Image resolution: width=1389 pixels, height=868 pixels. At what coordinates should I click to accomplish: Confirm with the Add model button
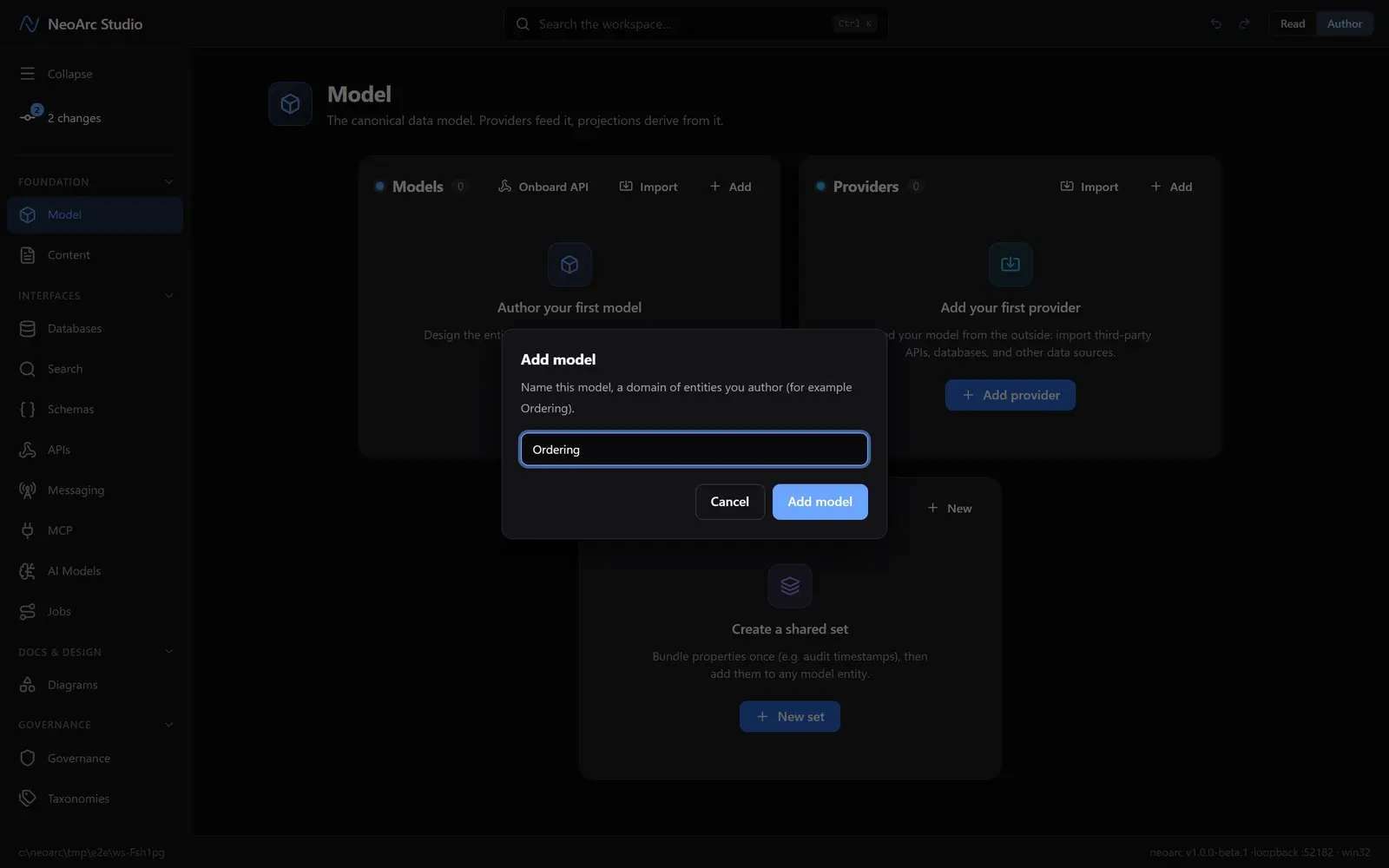point(820,502)
